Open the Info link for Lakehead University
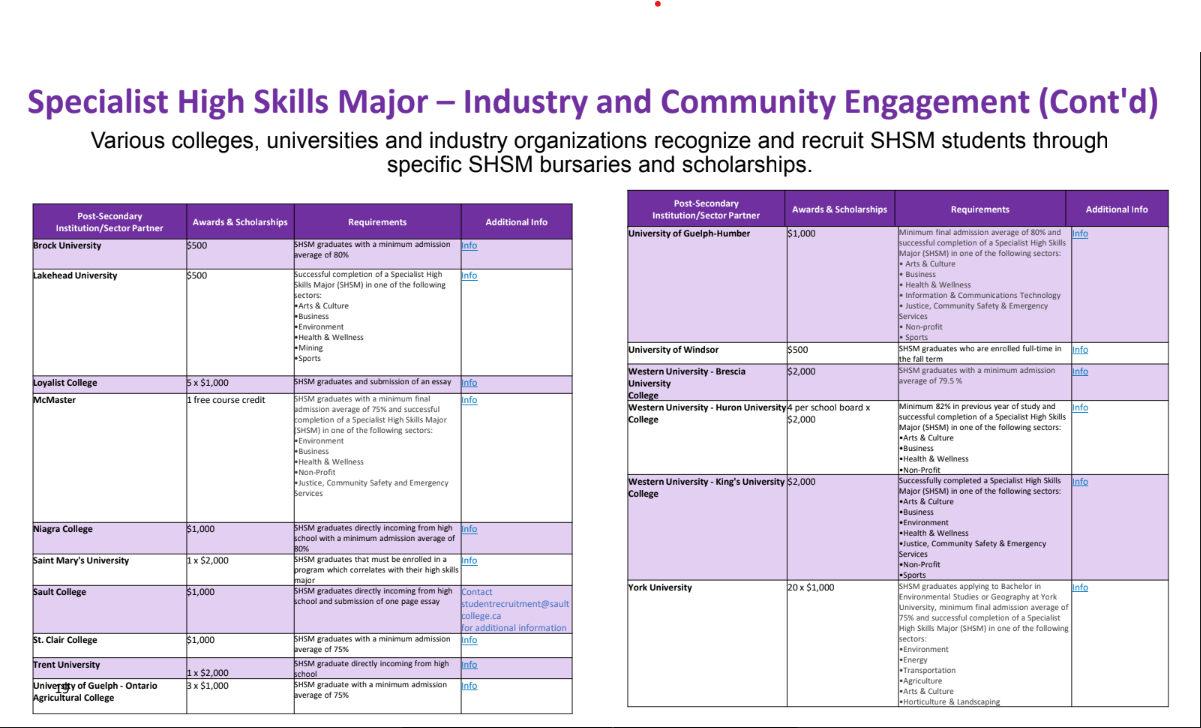The height and width of the screenshot is (728, 1201). coord(469,275)
